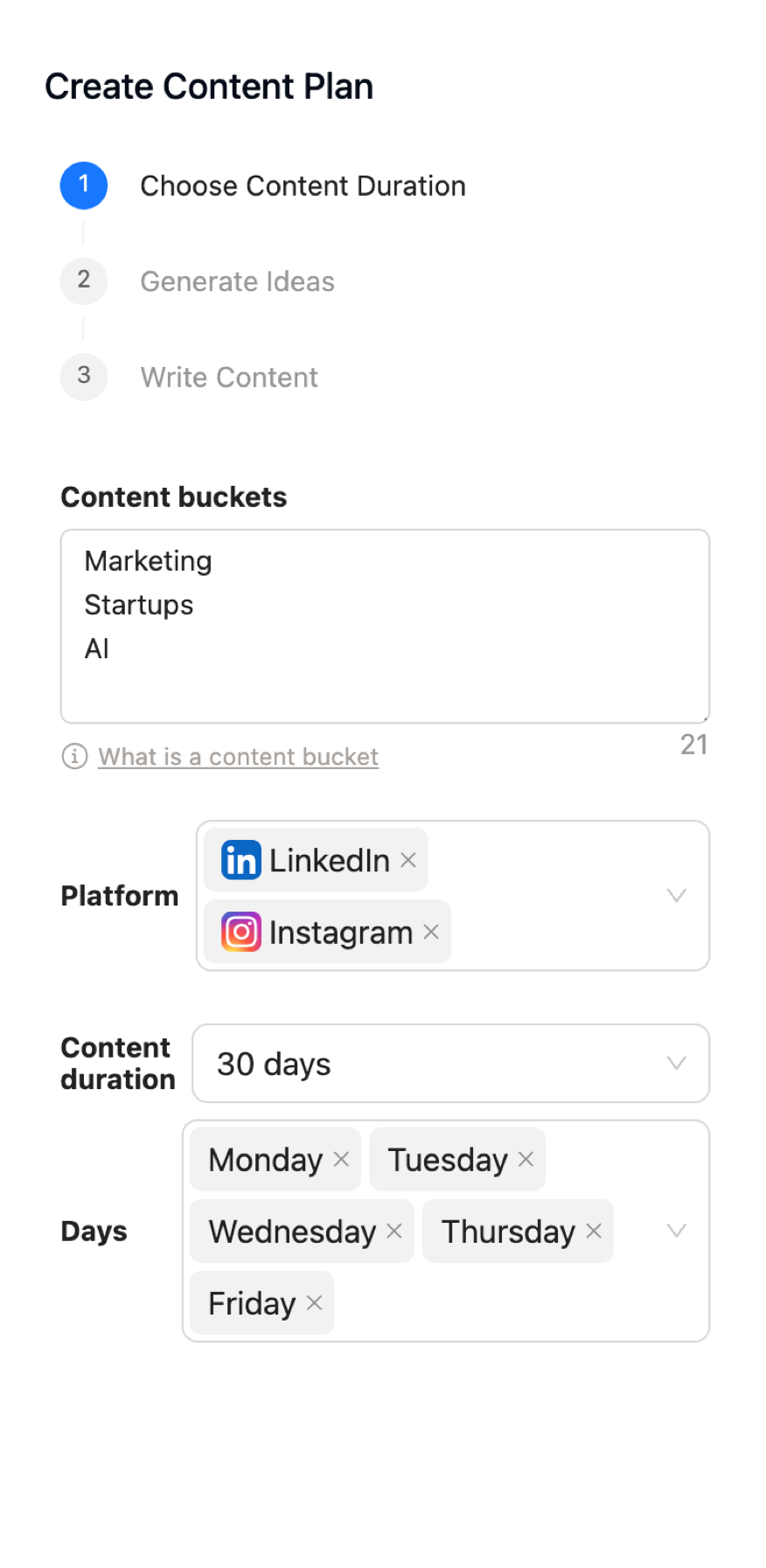Screen dimensions: 766x1568
Task: Remove Instagram from selected platforms
Action: coord(430,932)
